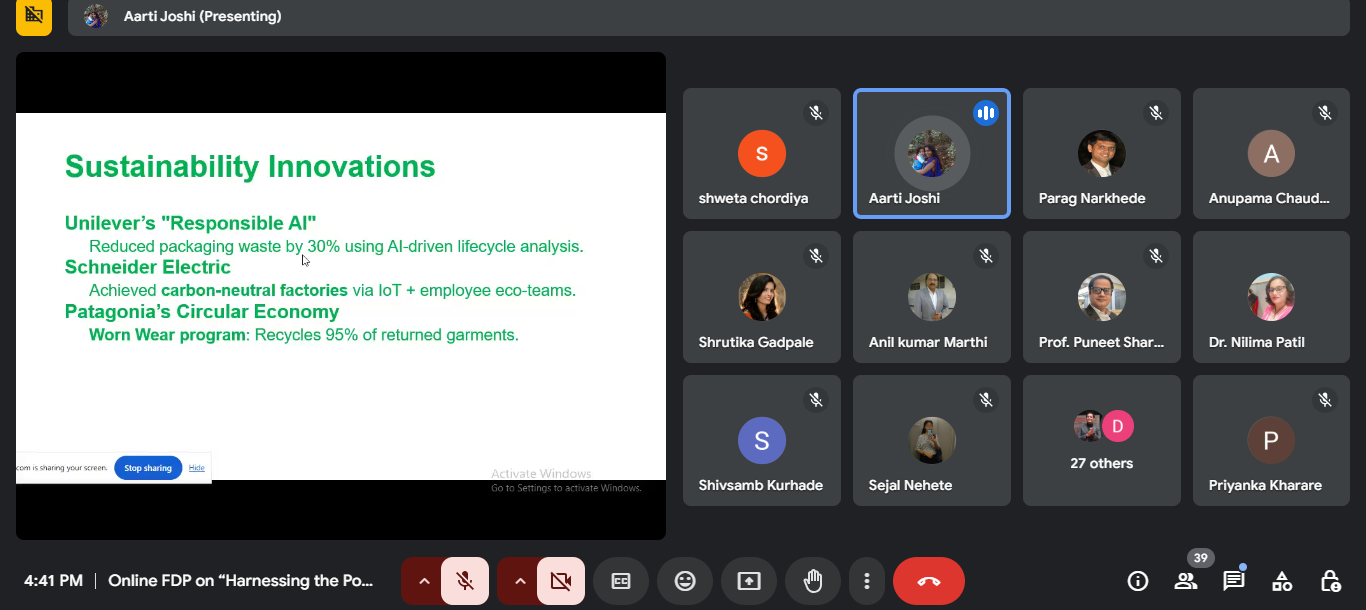Open the in-call chat messages panel

point(1234,581)
